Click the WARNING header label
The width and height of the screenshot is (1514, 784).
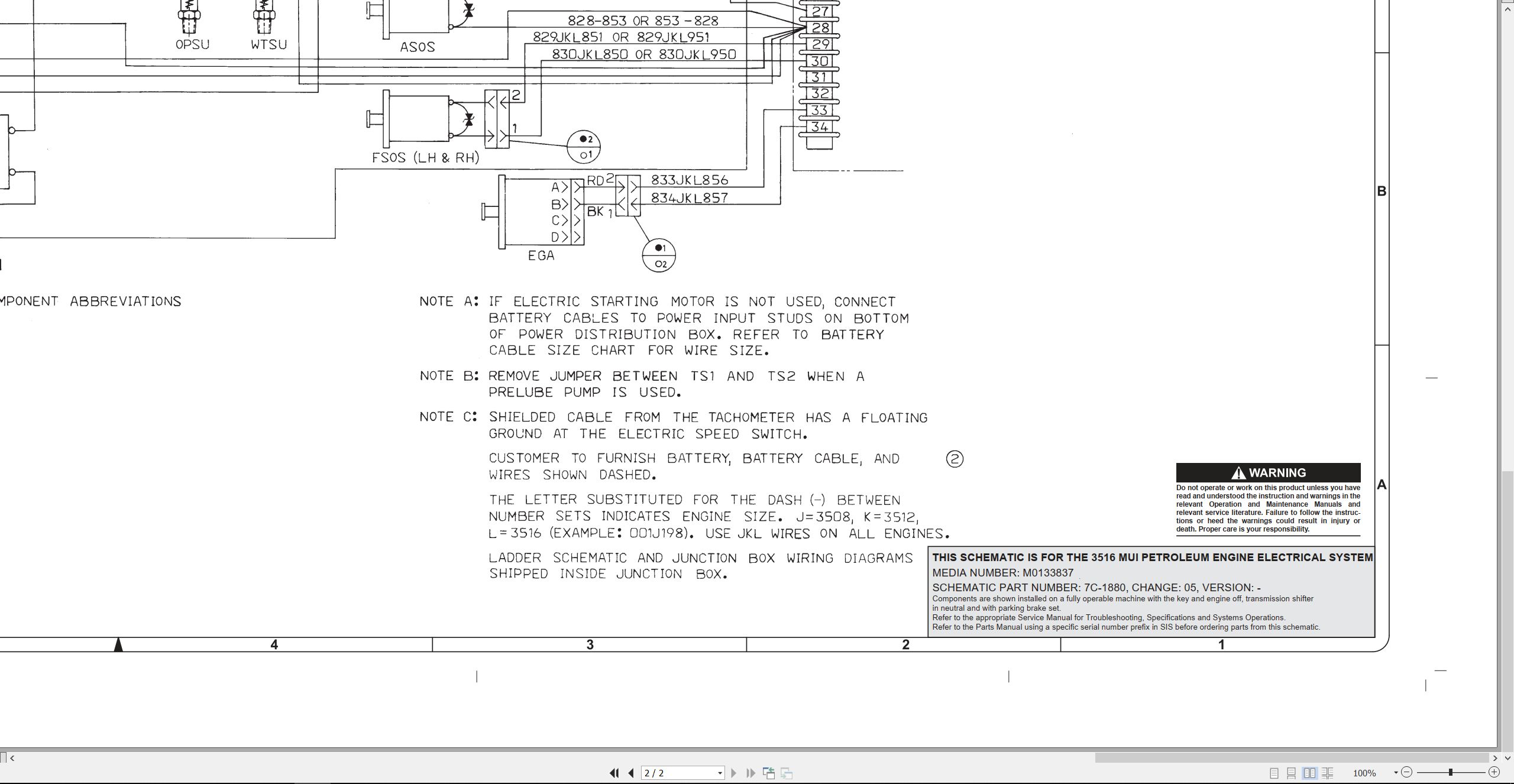pyautogui.click(x=1268, y=472)
